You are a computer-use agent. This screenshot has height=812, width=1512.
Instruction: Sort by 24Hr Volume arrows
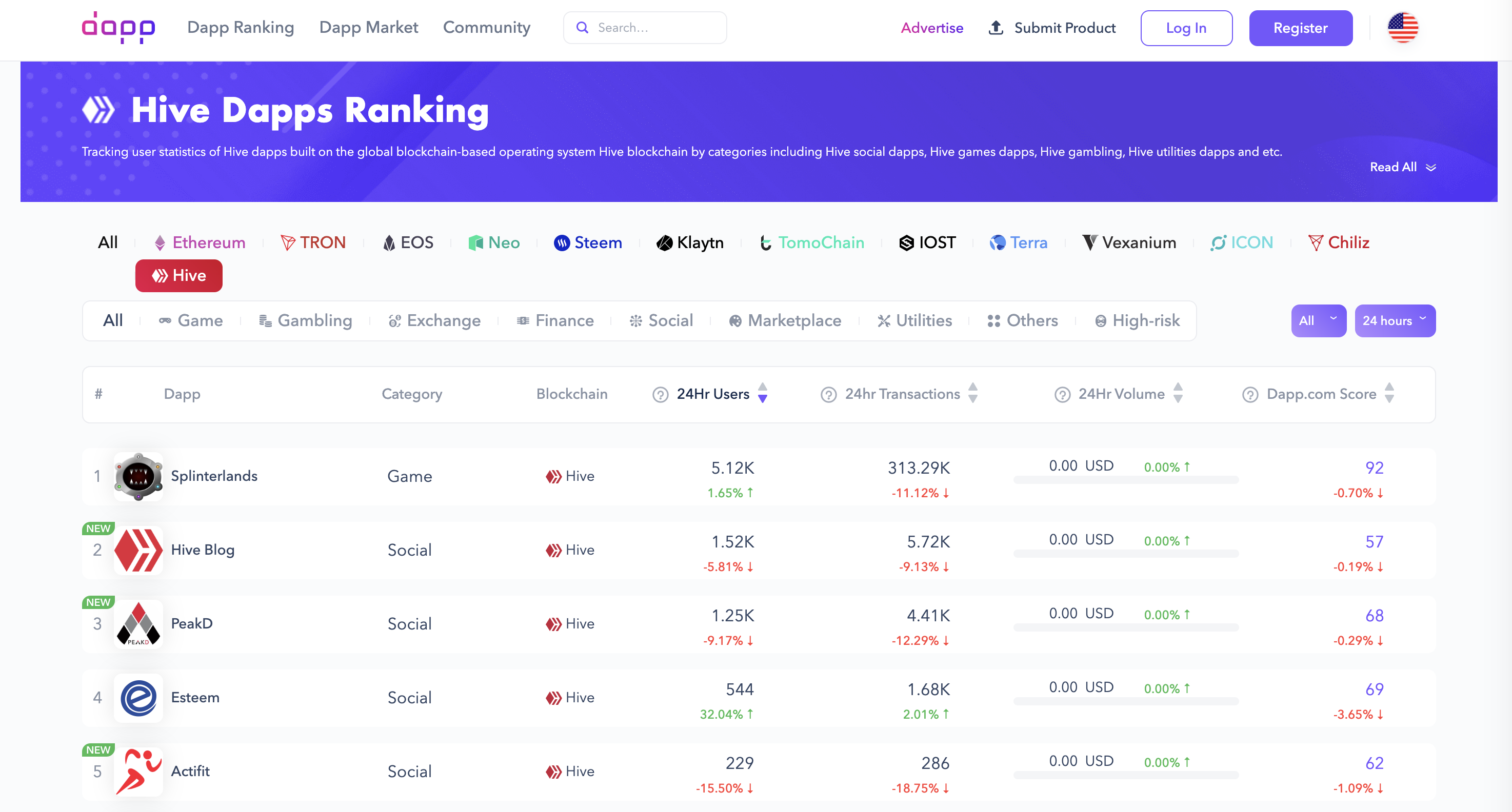click(x=1178, y=393)
